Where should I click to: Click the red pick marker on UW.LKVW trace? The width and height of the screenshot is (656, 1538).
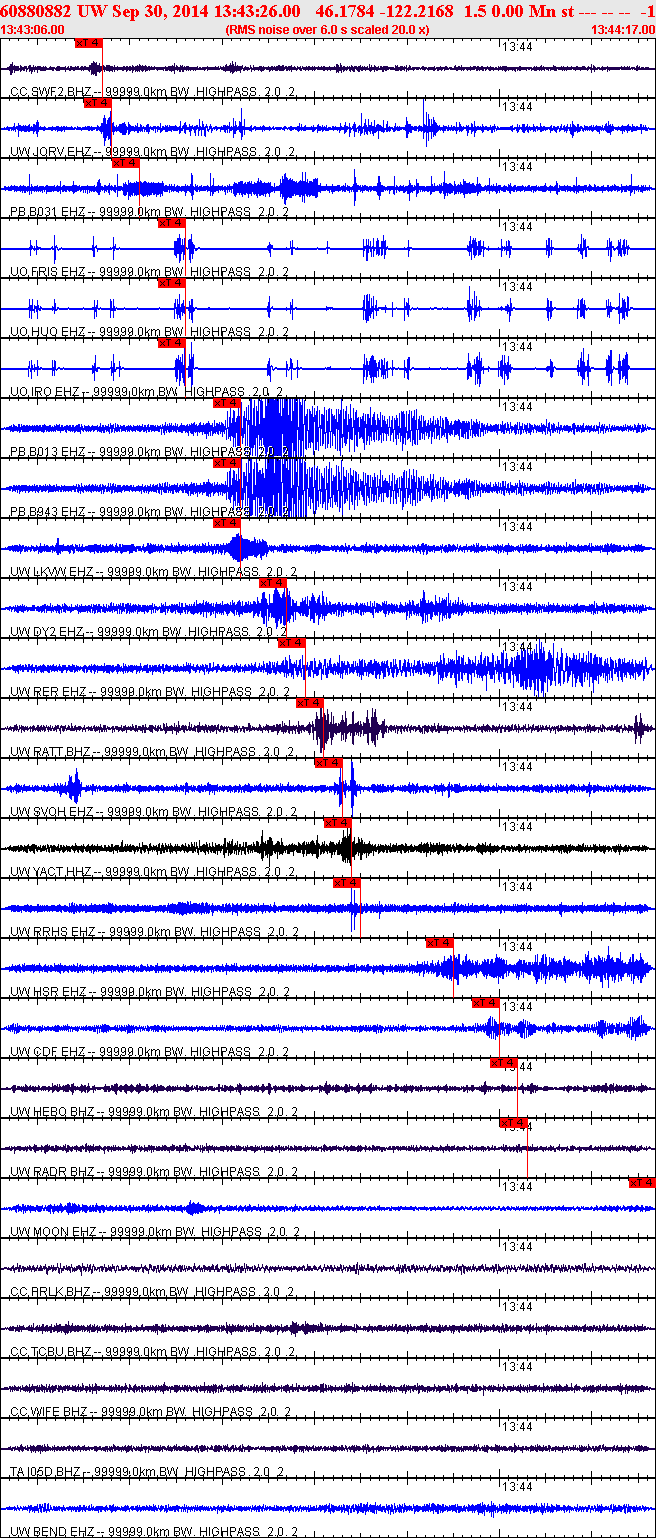(x=227, y=523)
